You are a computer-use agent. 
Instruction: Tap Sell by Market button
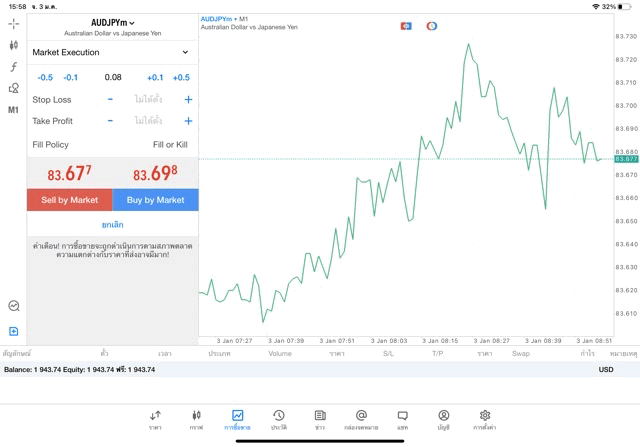pos(70,200)
